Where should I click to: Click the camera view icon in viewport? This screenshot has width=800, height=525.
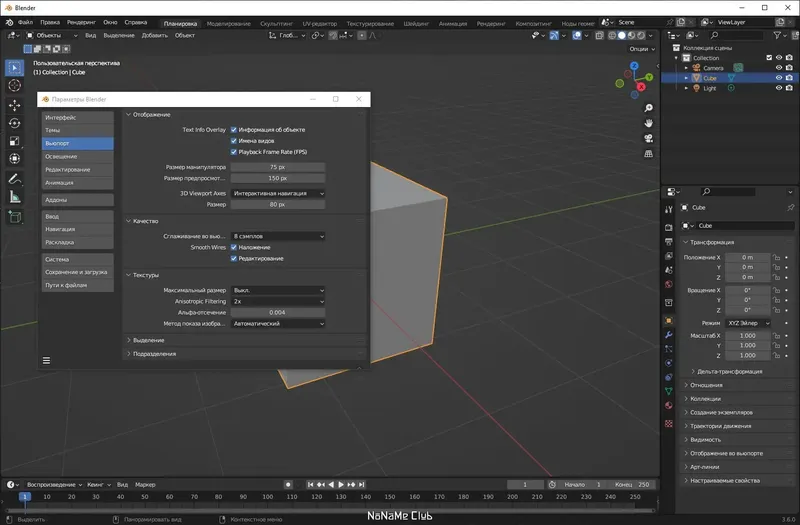pos(648,138)
